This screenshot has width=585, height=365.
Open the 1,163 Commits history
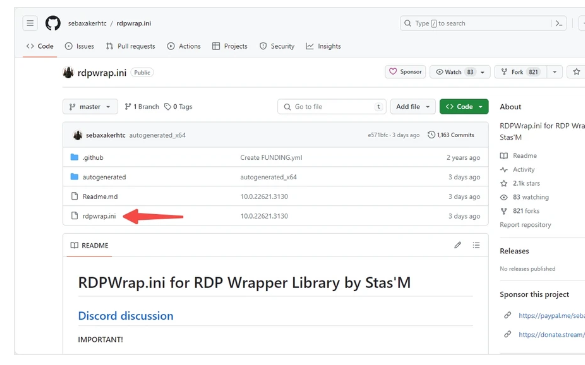click(451, 135)
